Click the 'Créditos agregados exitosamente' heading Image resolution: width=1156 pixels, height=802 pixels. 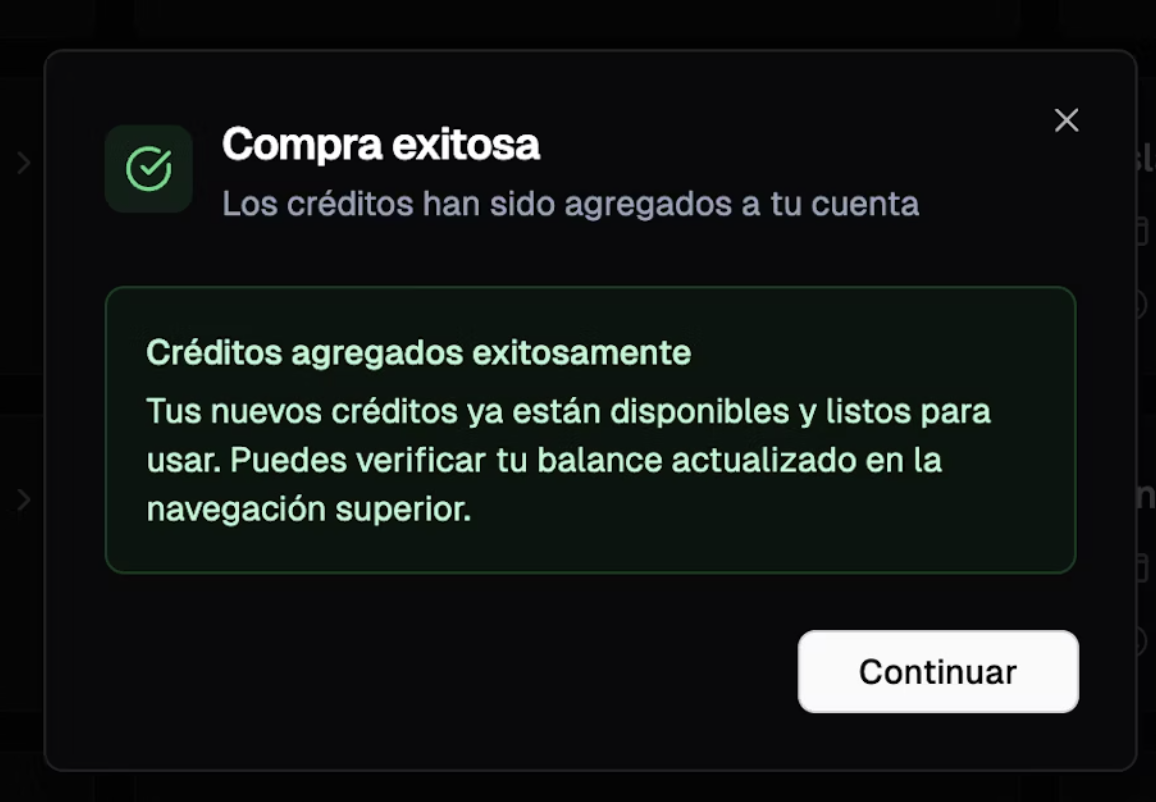[419, 352]
